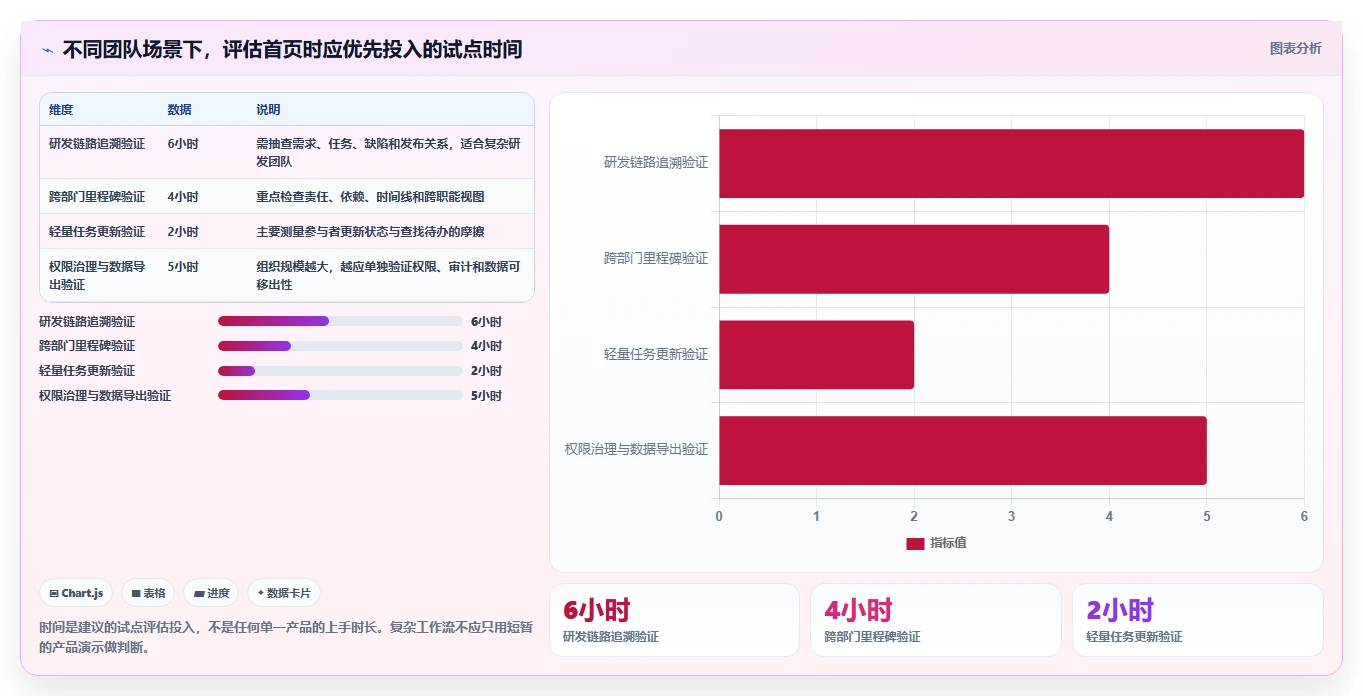Click the 轻量任务更新验证 progress bar
1363x696 pixels.
(340, 371)
